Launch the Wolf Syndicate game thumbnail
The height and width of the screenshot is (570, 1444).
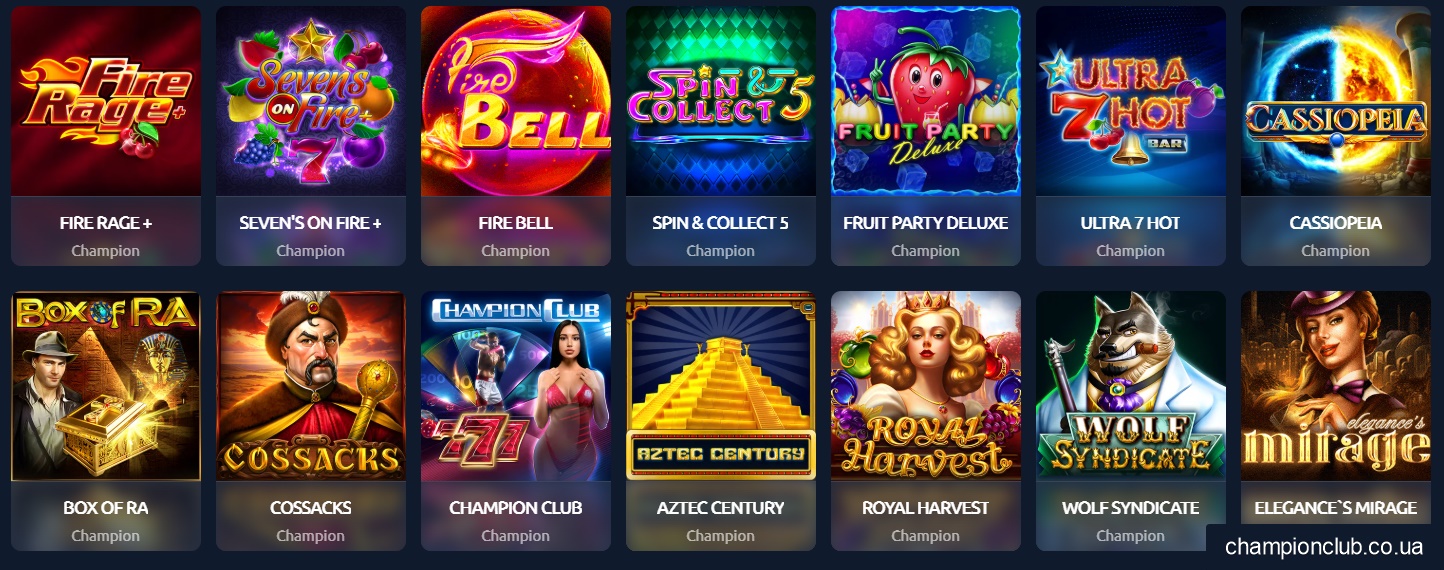point(1131,386)
